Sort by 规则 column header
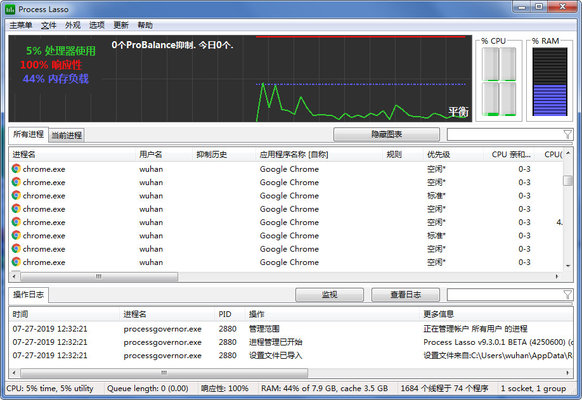Viewport: 582px width, 400px height. click(403, 154)
